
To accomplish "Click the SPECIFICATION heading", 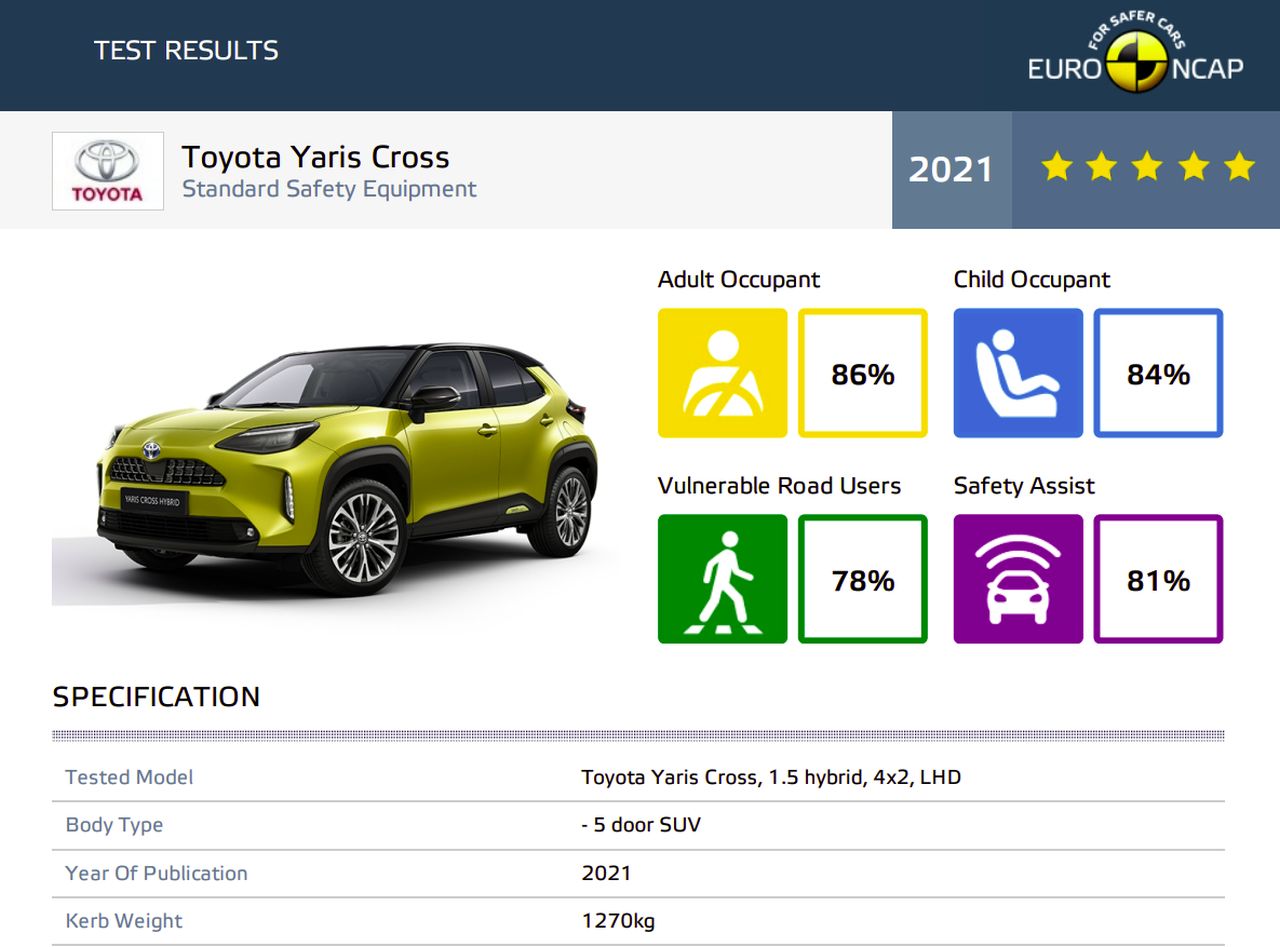I will click(x=156, y=697).
